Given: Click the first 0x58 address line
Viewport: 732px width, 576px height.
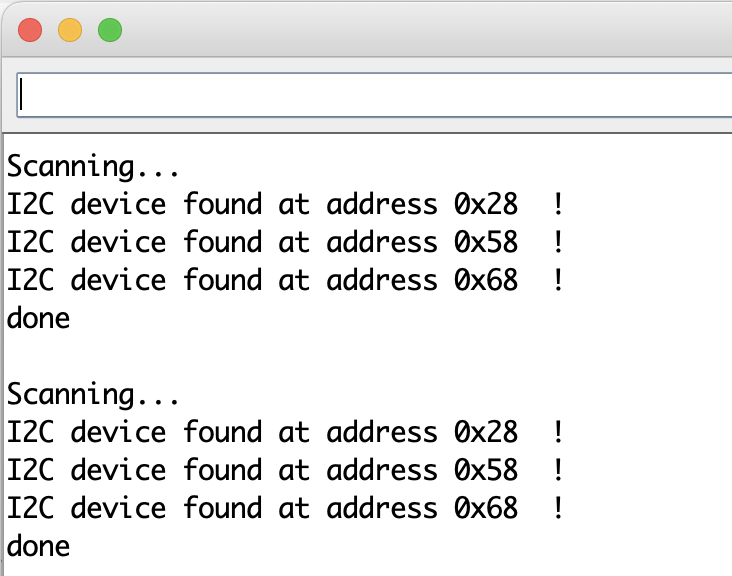Looking at the screenshot, I should 286,242.
